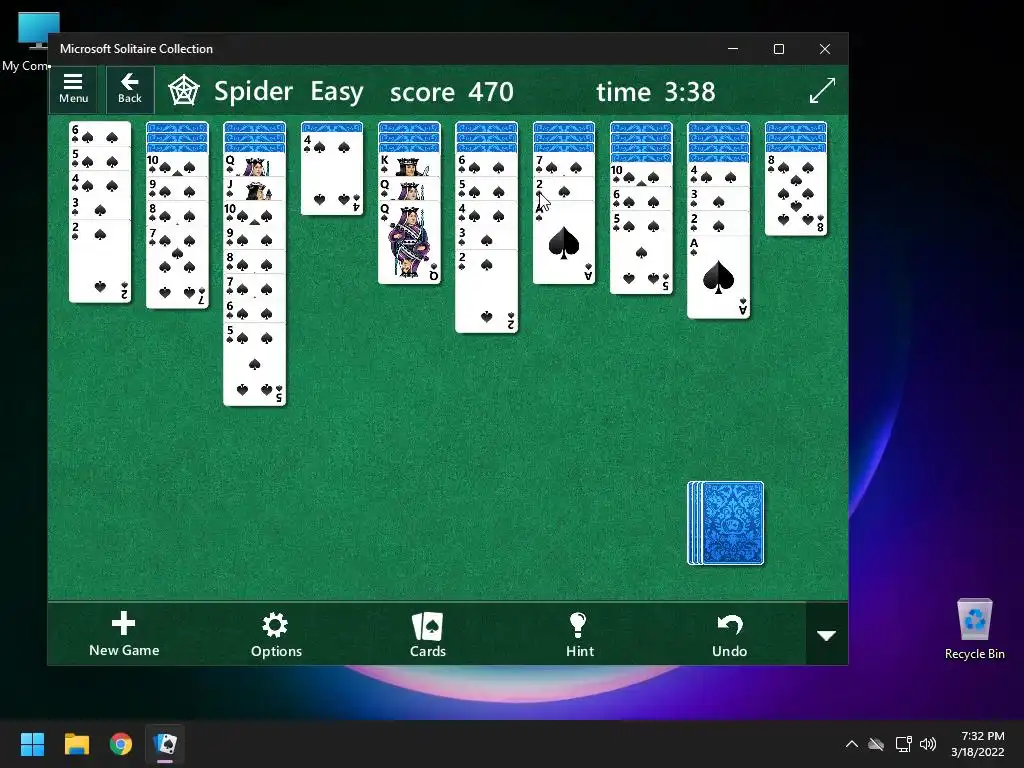
Task: Click the time 3:38 display
Action: tap(655, 91)
